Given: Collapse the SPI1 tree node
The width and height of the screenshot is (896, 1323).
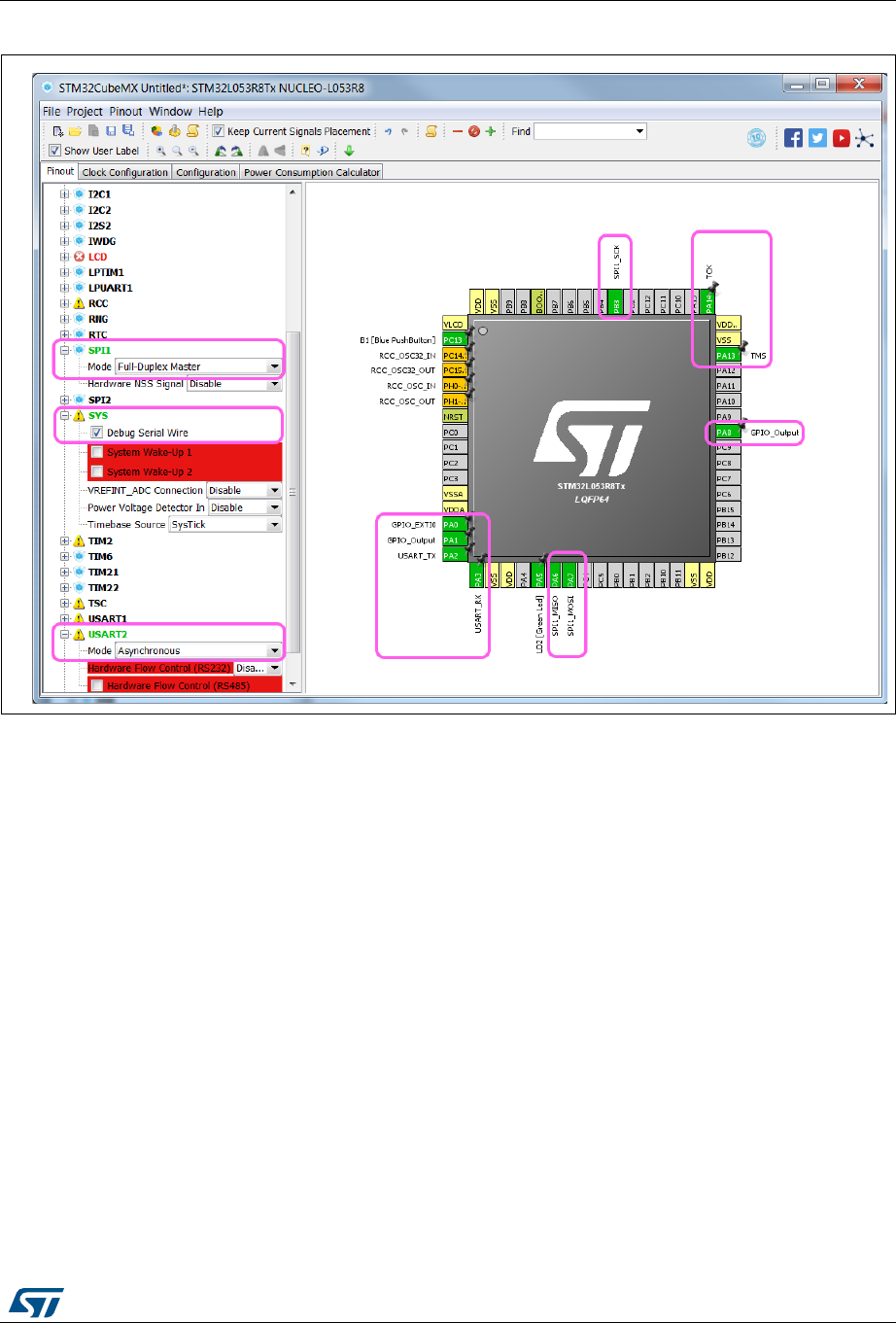Looking at the screenshot, I should 65,350.
